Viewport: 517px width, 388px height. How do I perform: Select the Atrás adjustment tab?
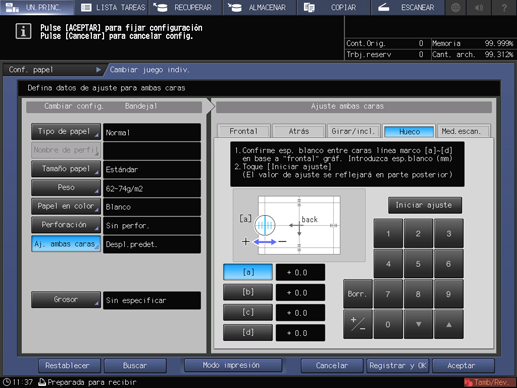299,131
